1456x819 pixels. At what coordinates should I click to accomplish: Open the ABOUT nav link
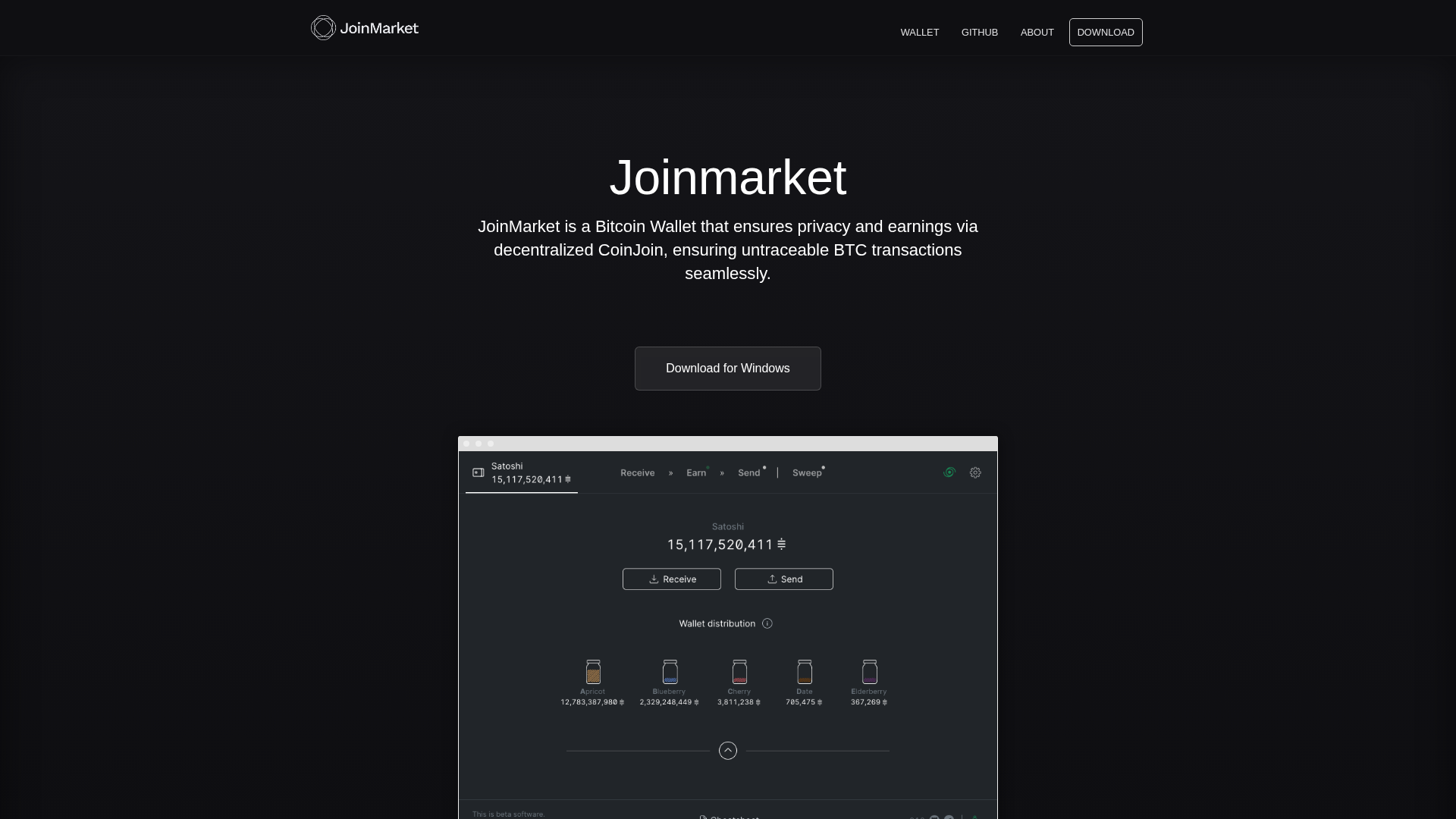1037,33
